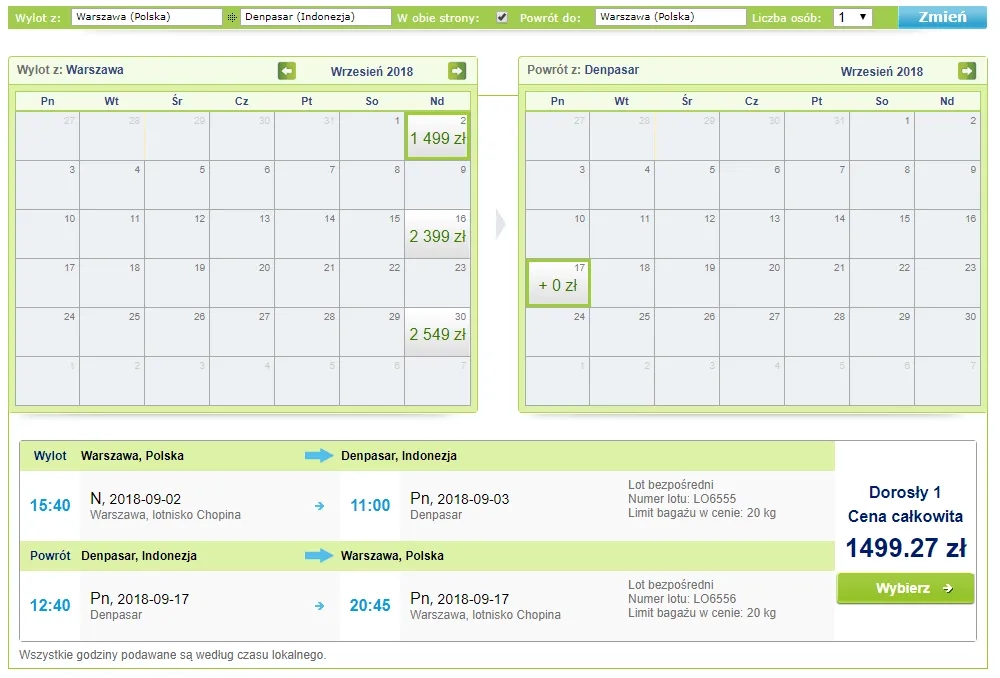1000x678 pixels.
Task: Click the green Wybierz button
Action: tap(905, 588)
